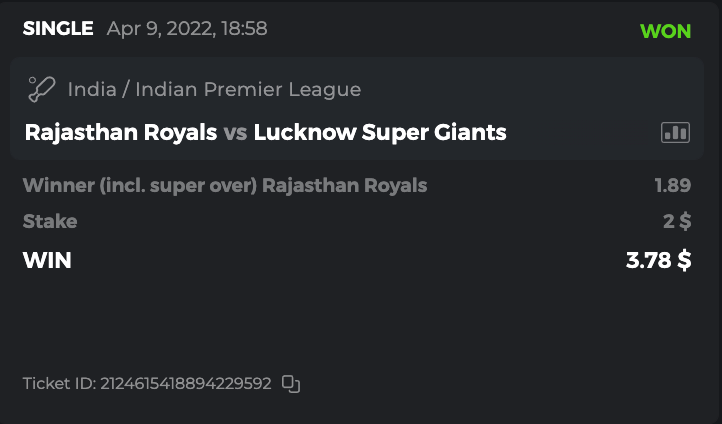Select the ticket number 2124615418894229592
Screen dimensions: 722x424
[x=185, y=384]
